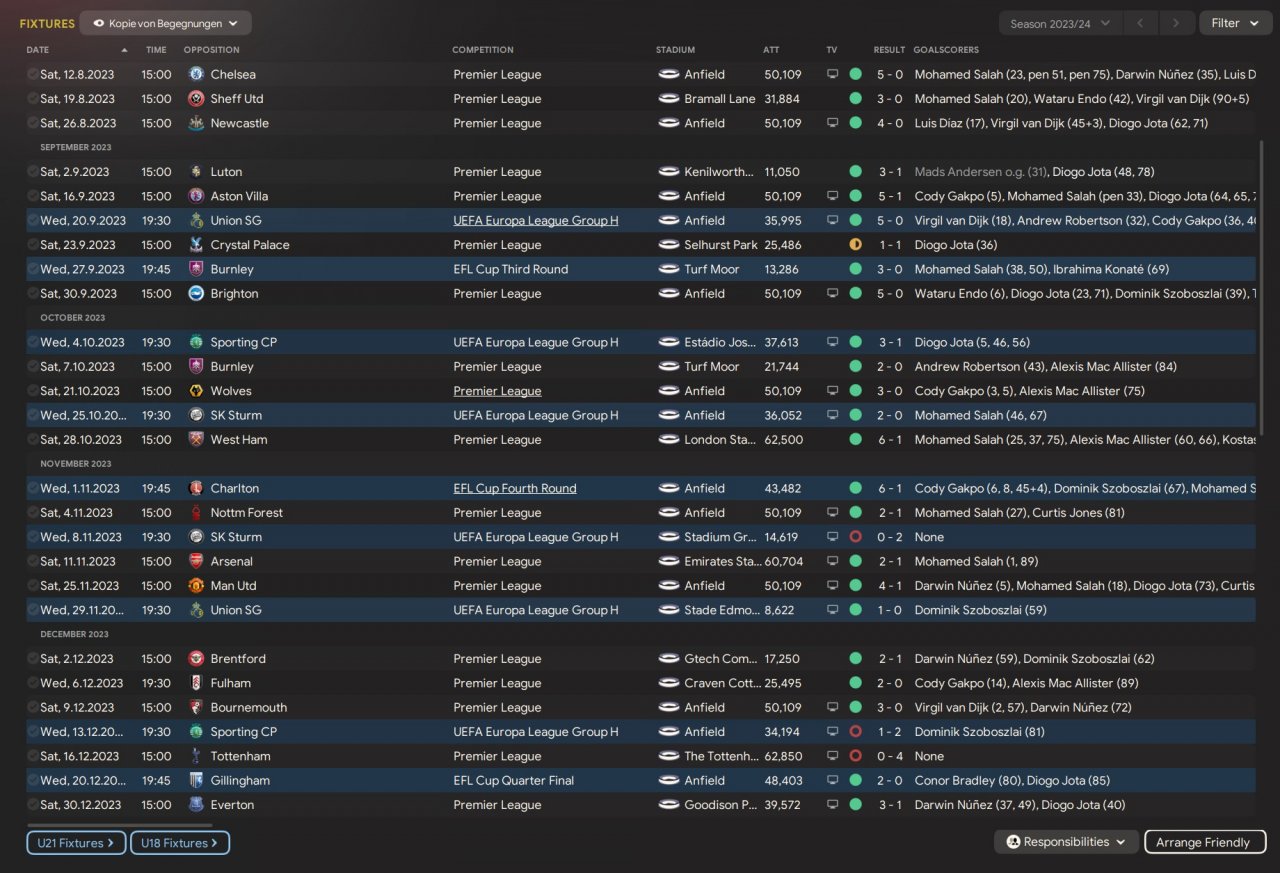Screen dimensions: 1280x873
Task: Click the Charlton club badge
Action: pyautogui.click(x=196, y=489)
